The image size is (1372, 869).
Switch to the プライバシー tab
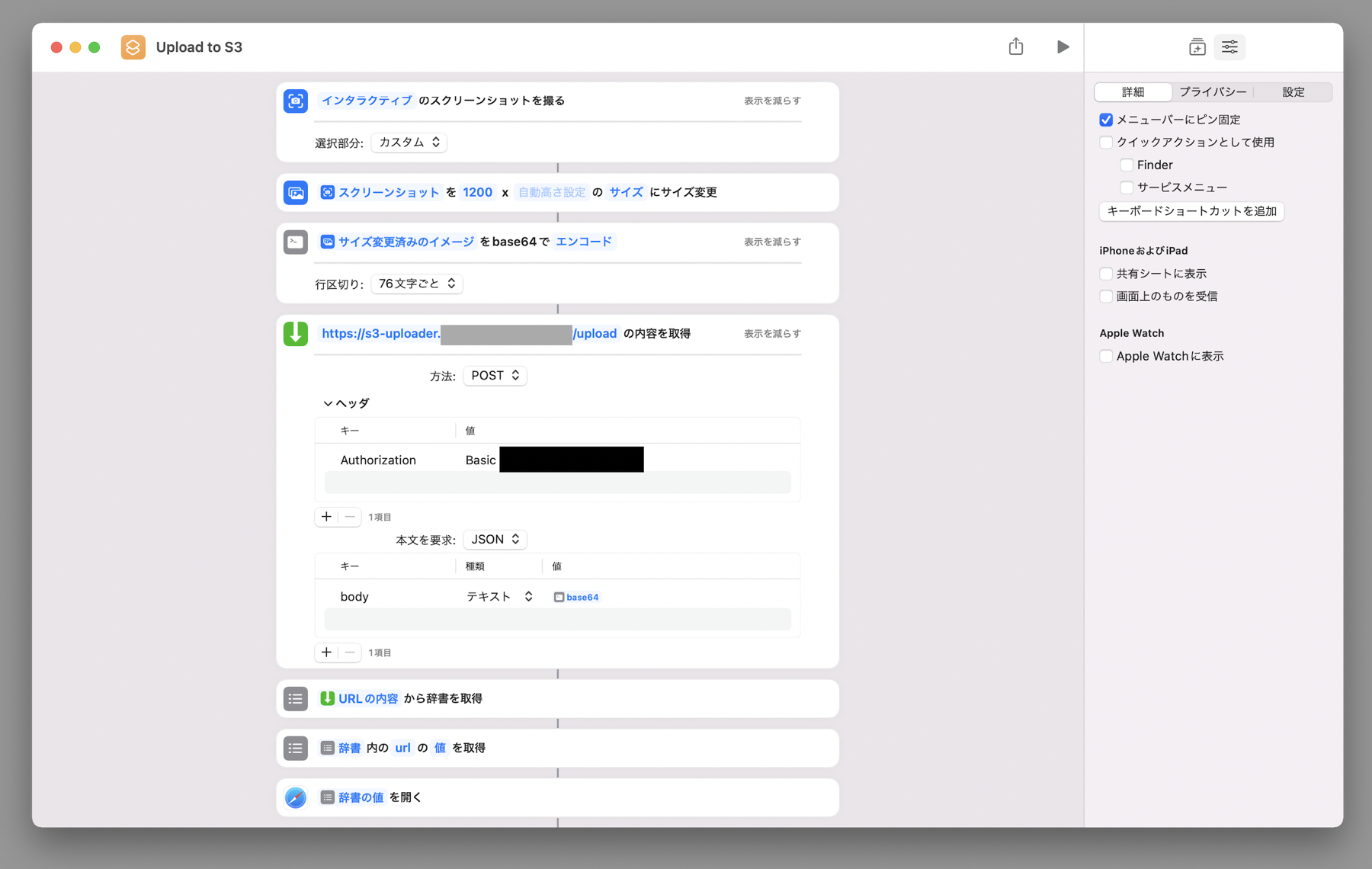point(1213,92)
